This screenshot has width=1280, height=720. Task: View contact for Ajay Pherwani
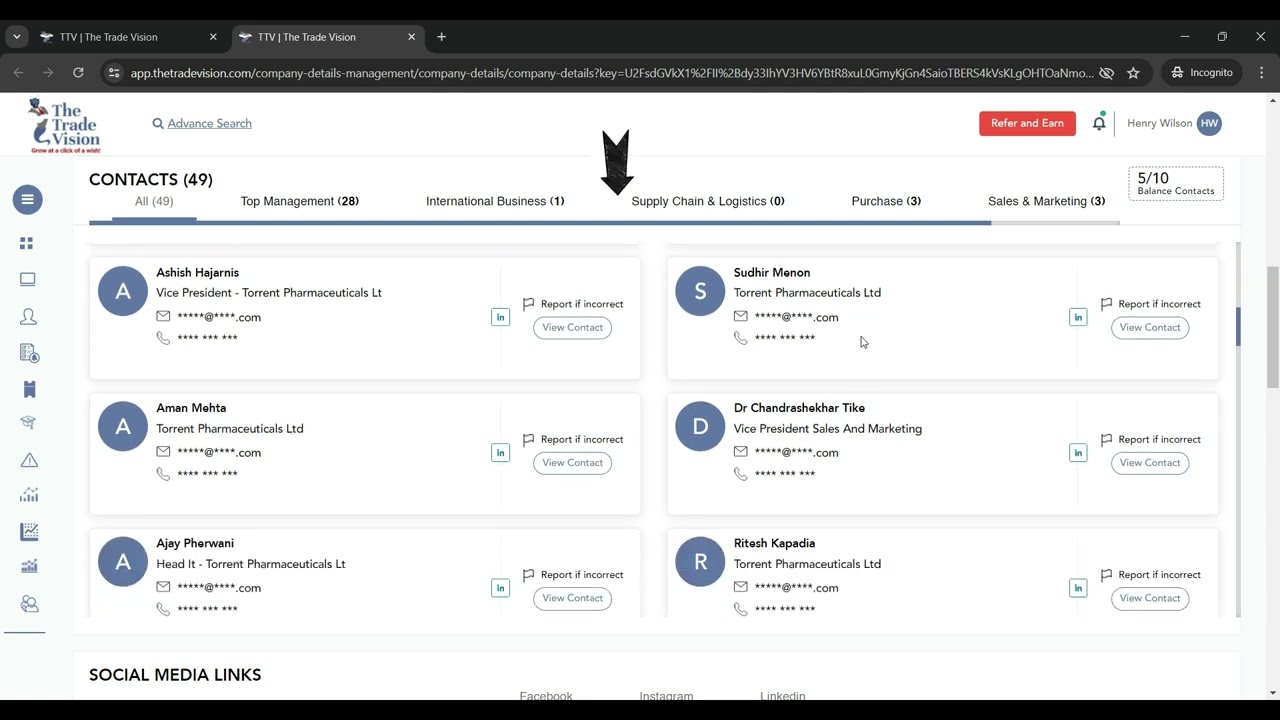click(572, 598)
